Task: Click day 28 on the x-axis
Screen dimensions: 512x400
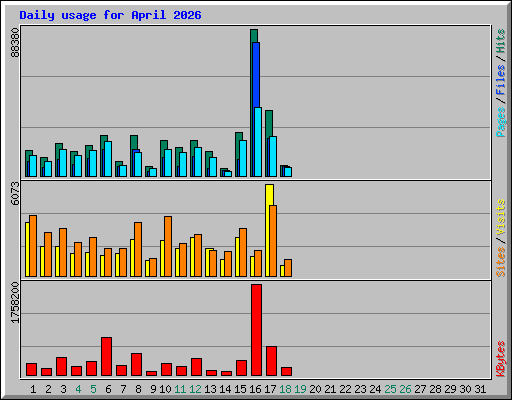Action: (x=435, y=389)
